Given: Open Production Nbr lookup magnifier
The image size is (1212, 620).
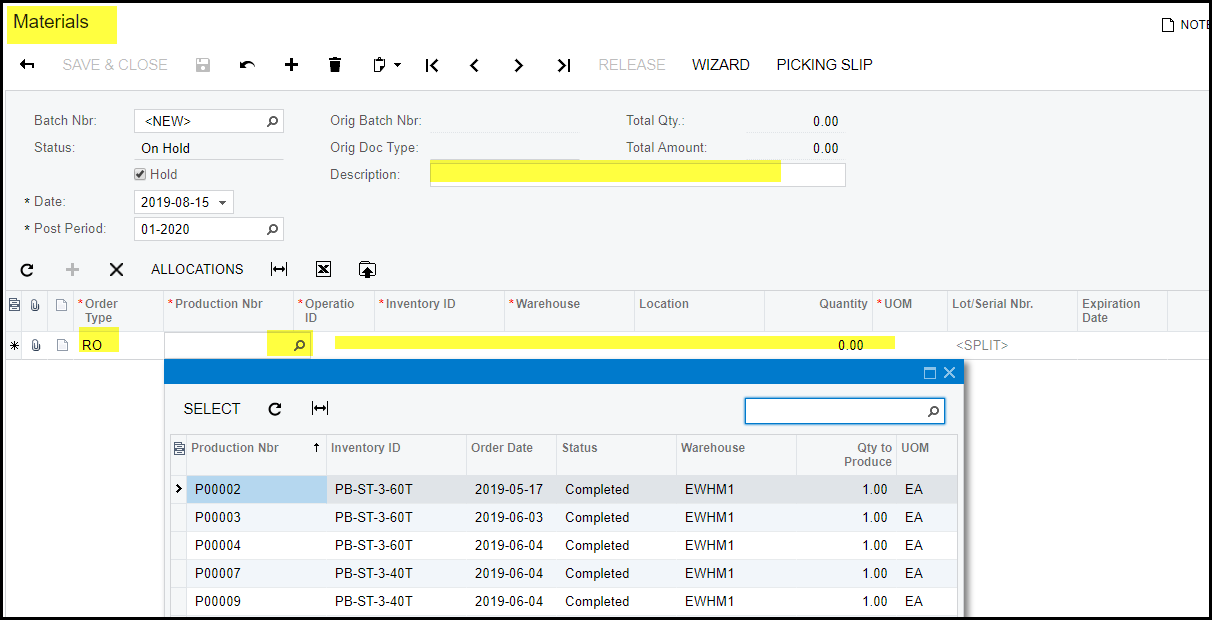Looking at the screenshot, I should [298, 345].
